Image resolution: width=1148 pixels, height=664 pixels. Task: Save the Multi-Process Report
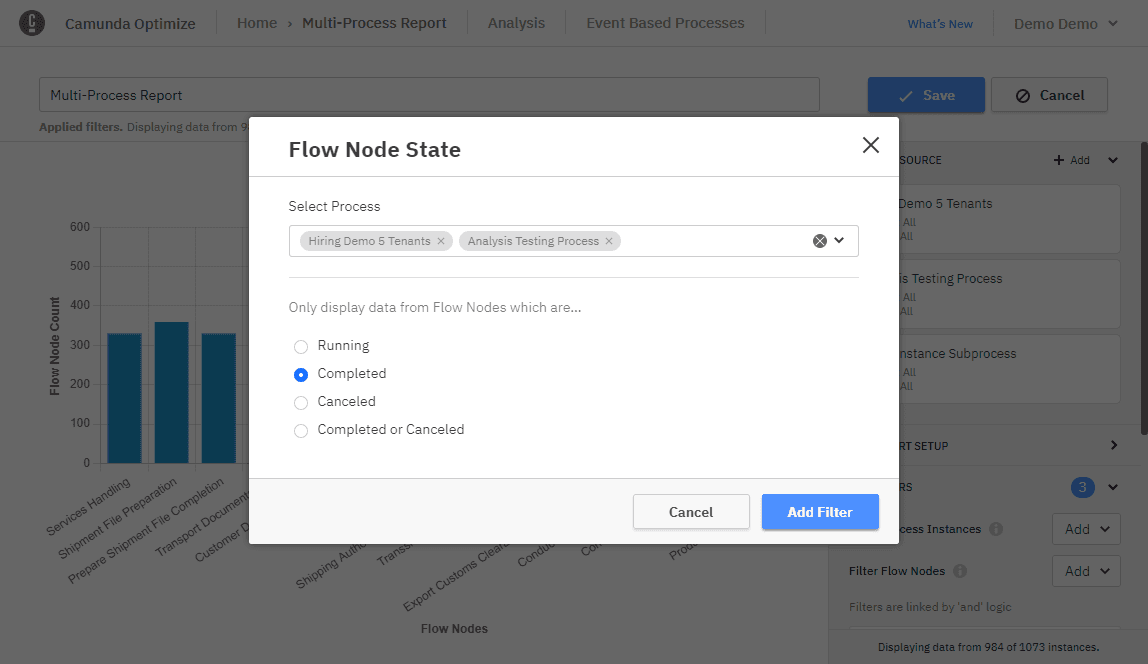(x=926, y=95)
